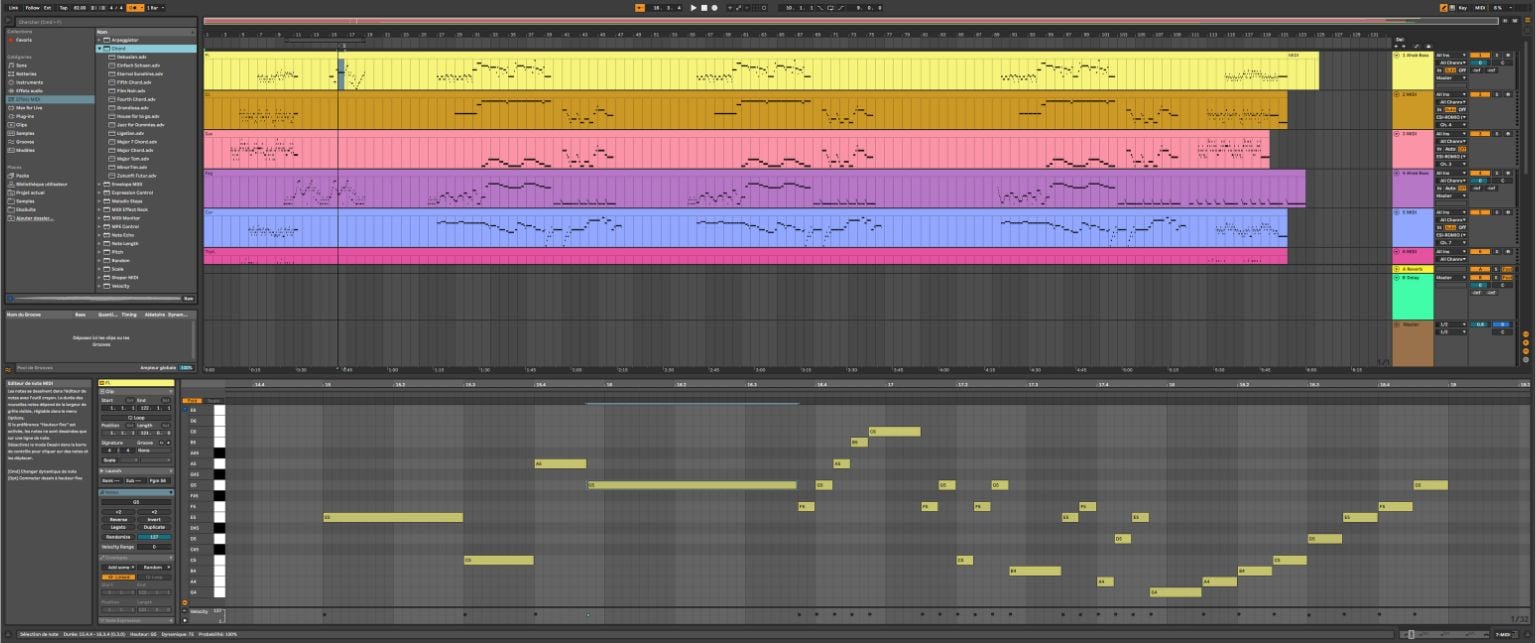
Task: Open the Samples category
Action: pyautogui.click(x=25, y=133)
